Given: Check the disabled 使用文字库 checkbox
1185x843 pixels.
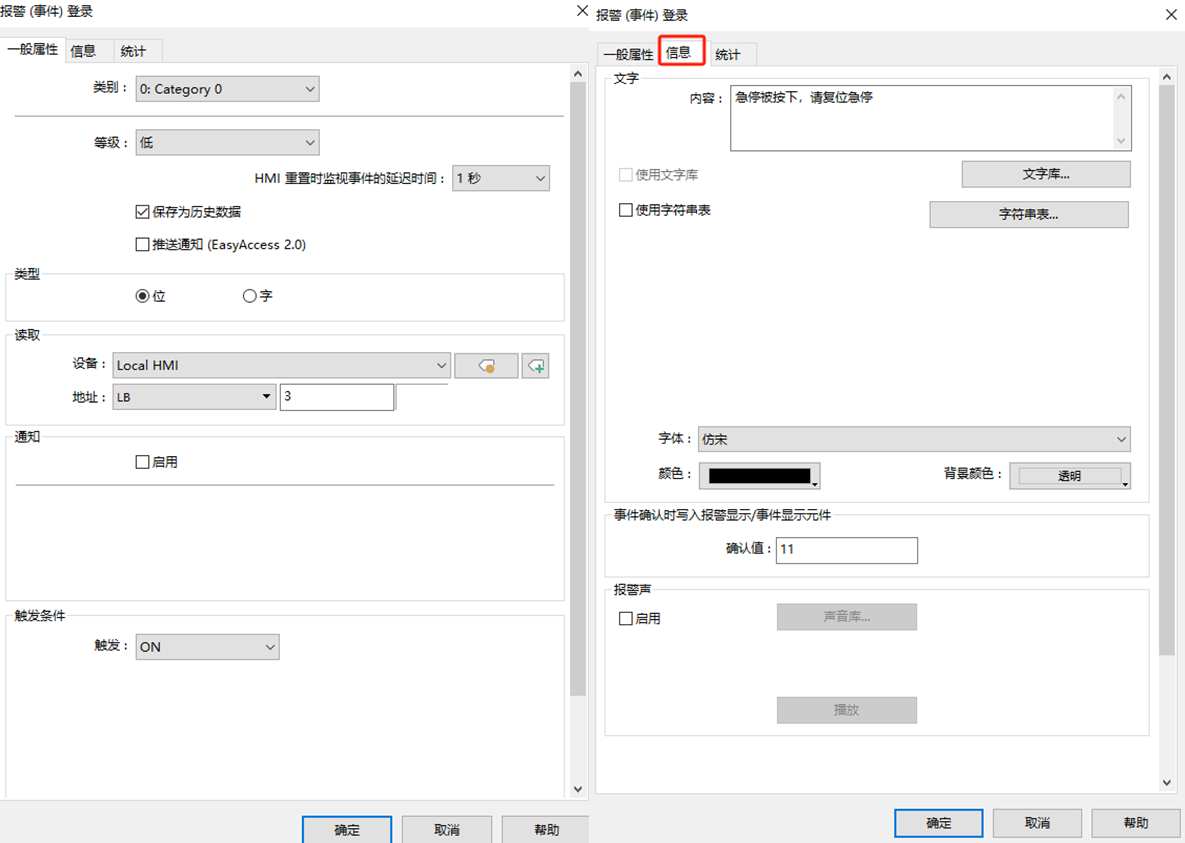Looking at the screenshot, I should coord(626,175).
